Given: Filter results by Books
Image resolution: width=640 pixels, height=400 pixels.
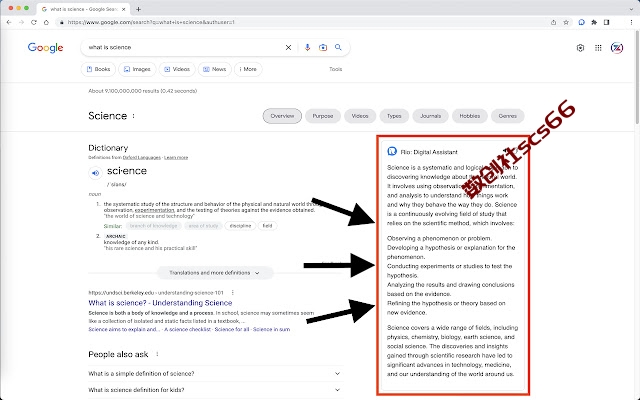Looking at the screenshot, I should click(x=98, y=69).
